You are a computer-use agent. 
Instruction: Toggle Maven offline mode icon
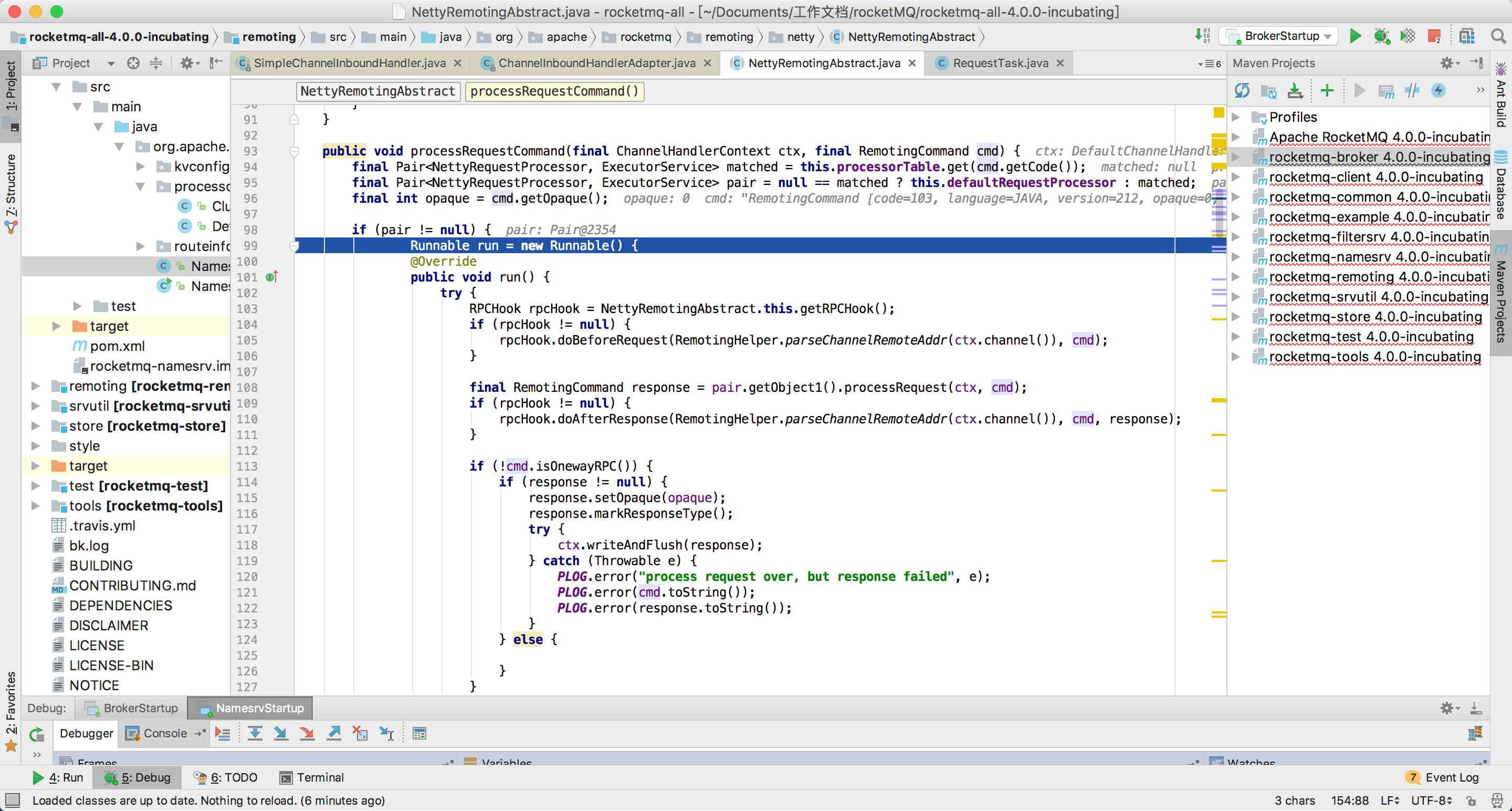[x=1412, y=90]
